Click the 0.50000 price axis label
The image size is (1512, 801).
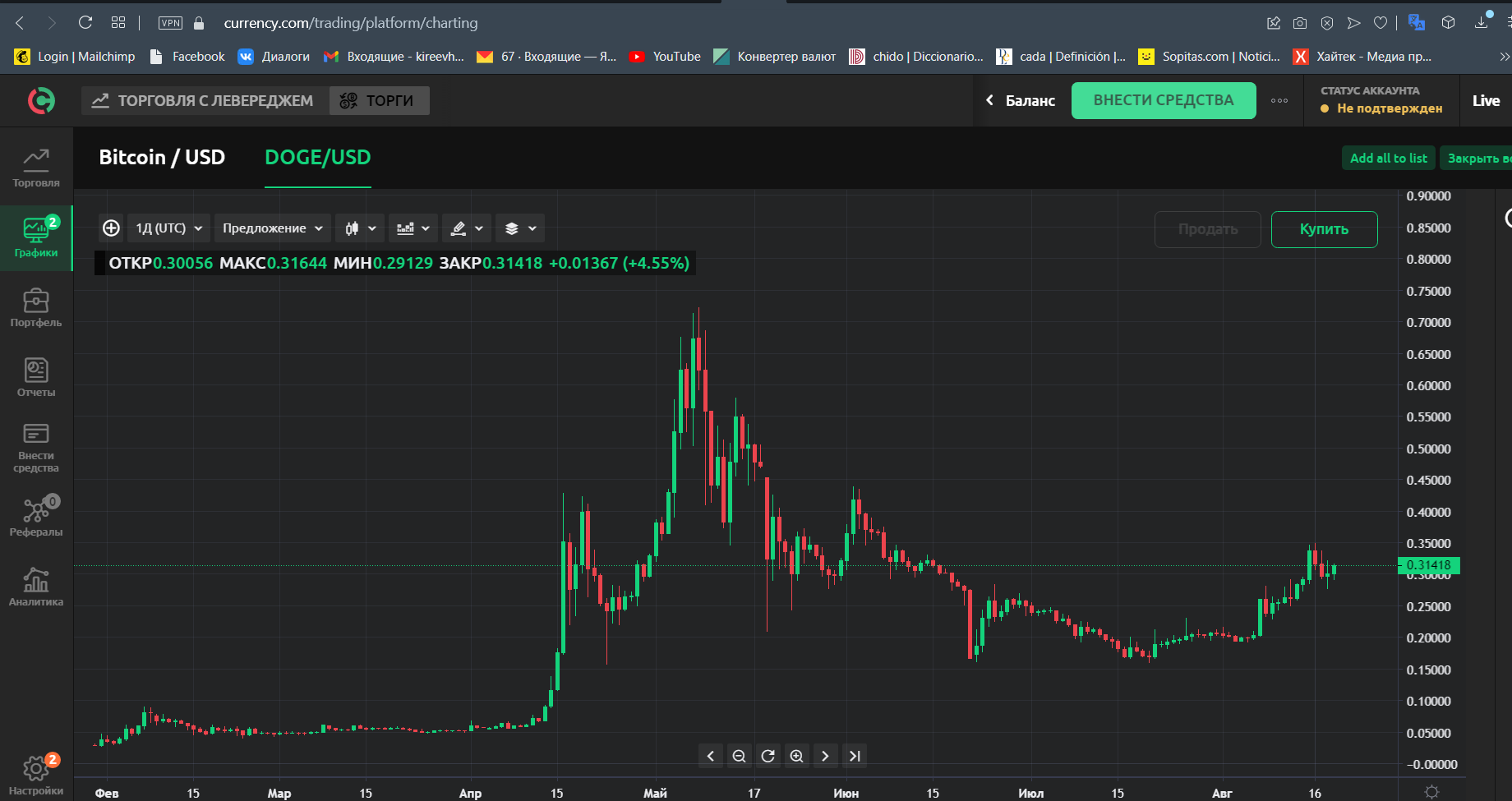click(x=1428, y=449)
